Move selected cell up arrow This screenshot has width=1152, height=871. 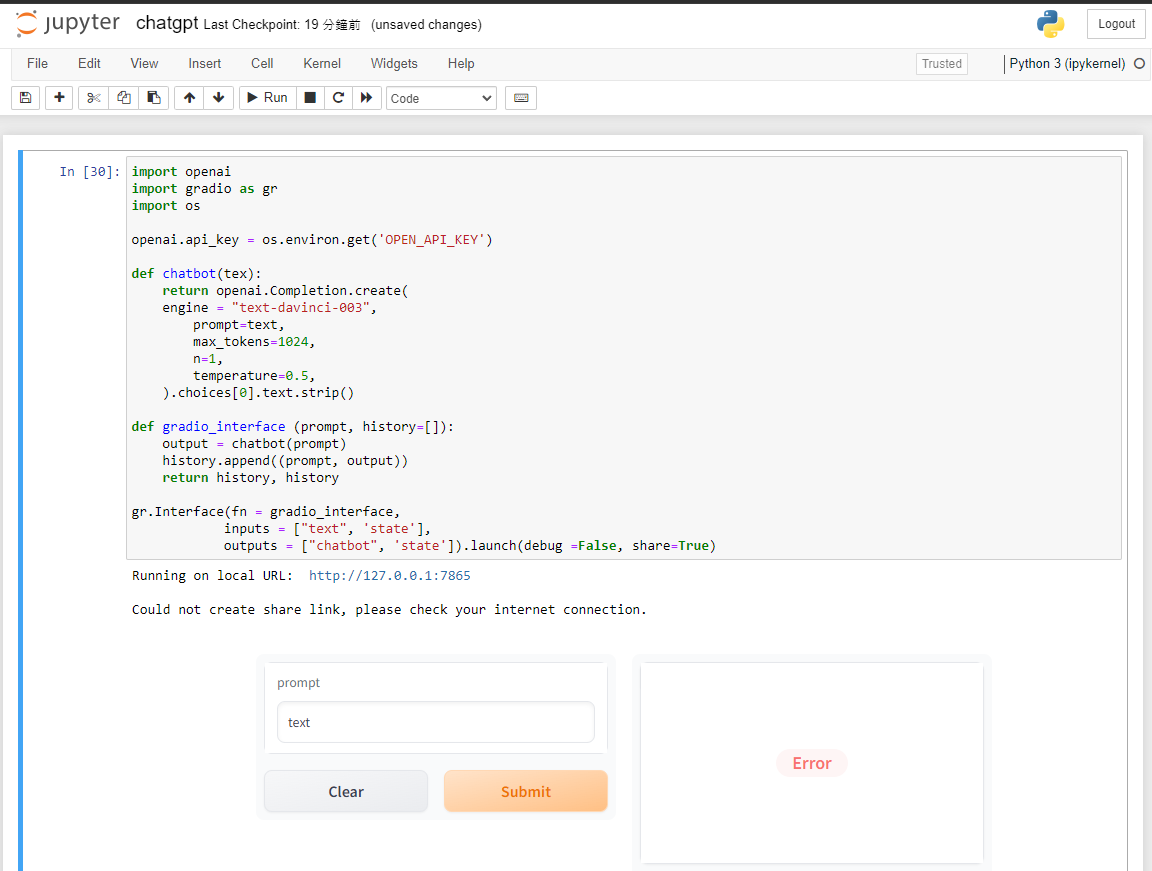coord(189,98)
